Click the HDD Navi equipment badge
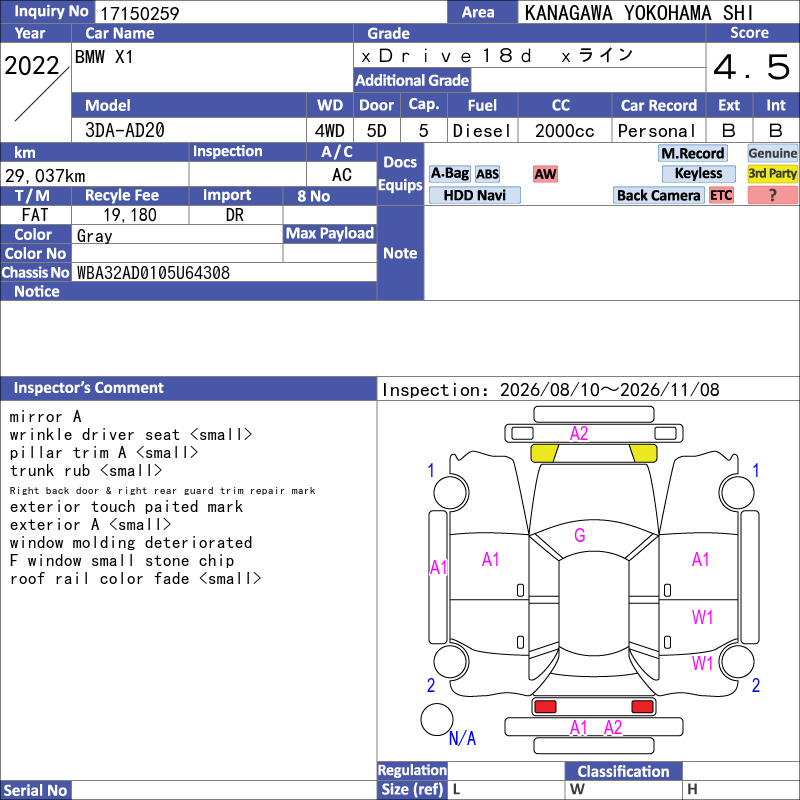 [474, 195]
